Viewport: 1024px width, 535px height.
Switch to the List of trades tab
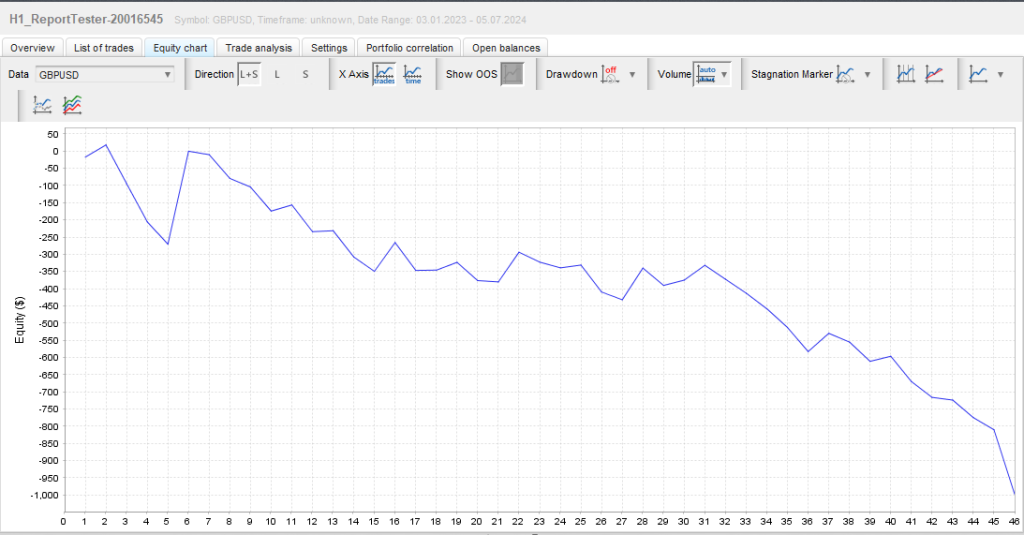coord(104,47)
